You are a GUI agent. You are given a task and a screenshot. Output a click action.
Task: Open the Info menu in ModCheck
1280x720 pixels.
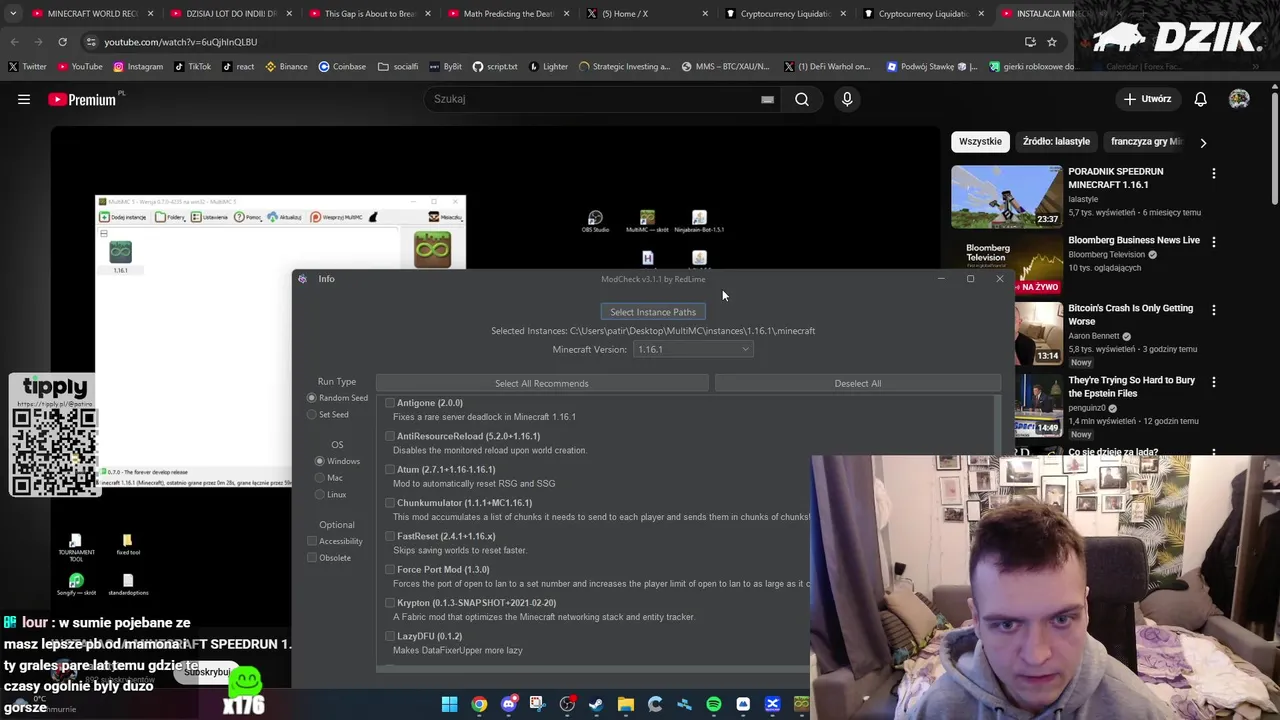(x=326, y=279)
